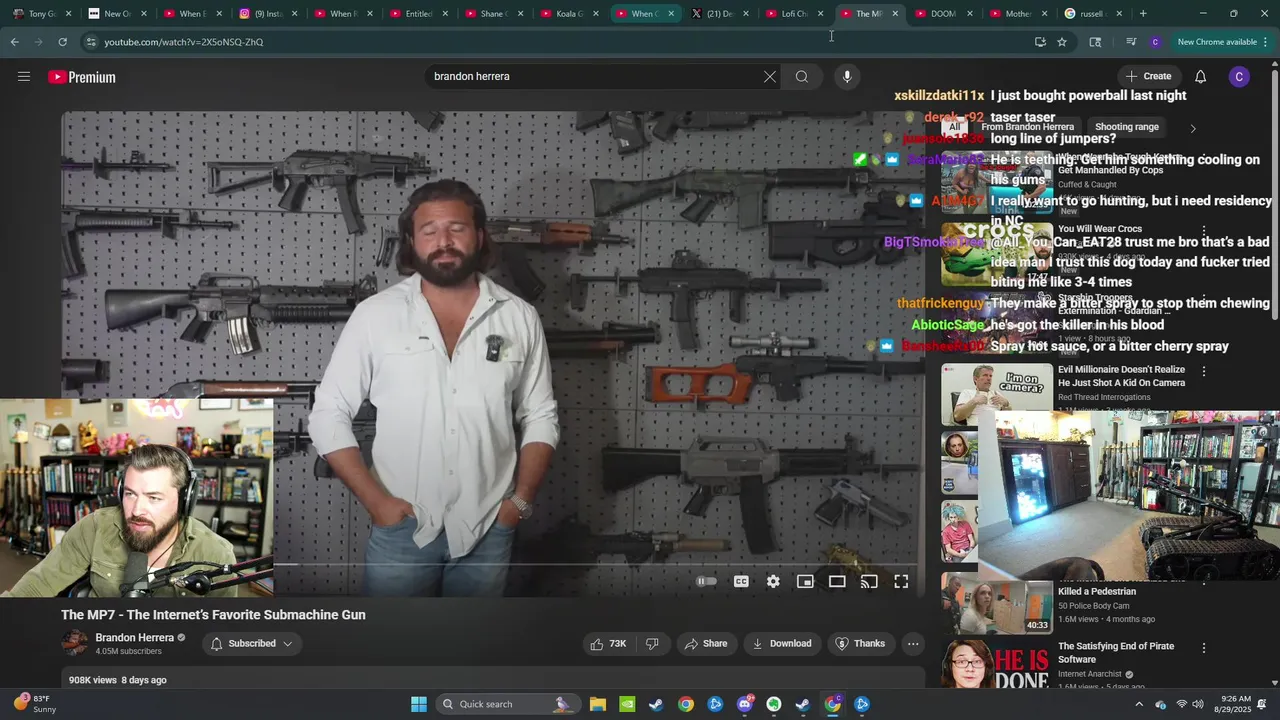Open the Subscribed notification dropdown

pos(251,644)
